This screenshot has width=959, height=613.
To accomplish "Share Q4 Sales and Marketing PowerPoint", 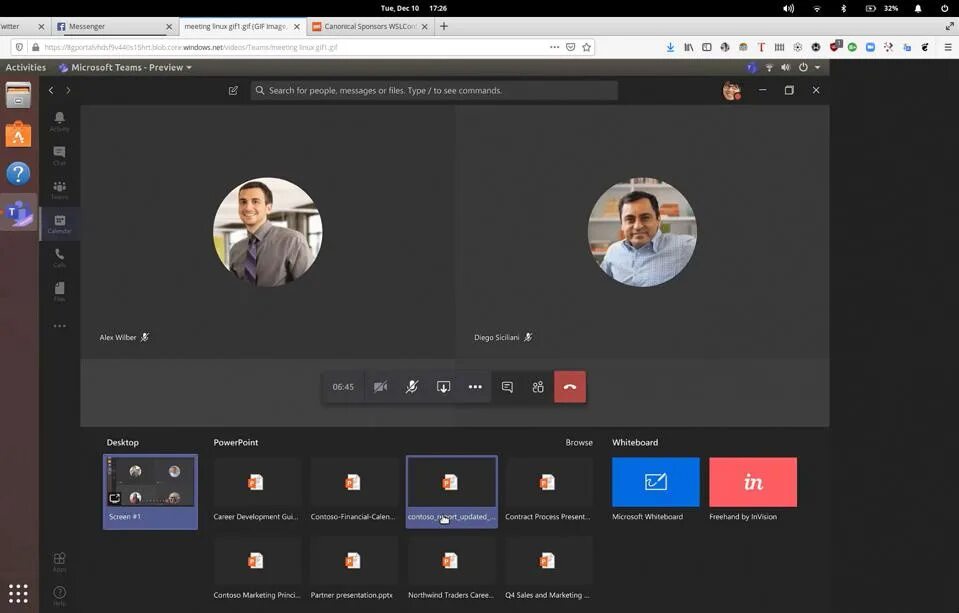I will click(x=547, y=569).
